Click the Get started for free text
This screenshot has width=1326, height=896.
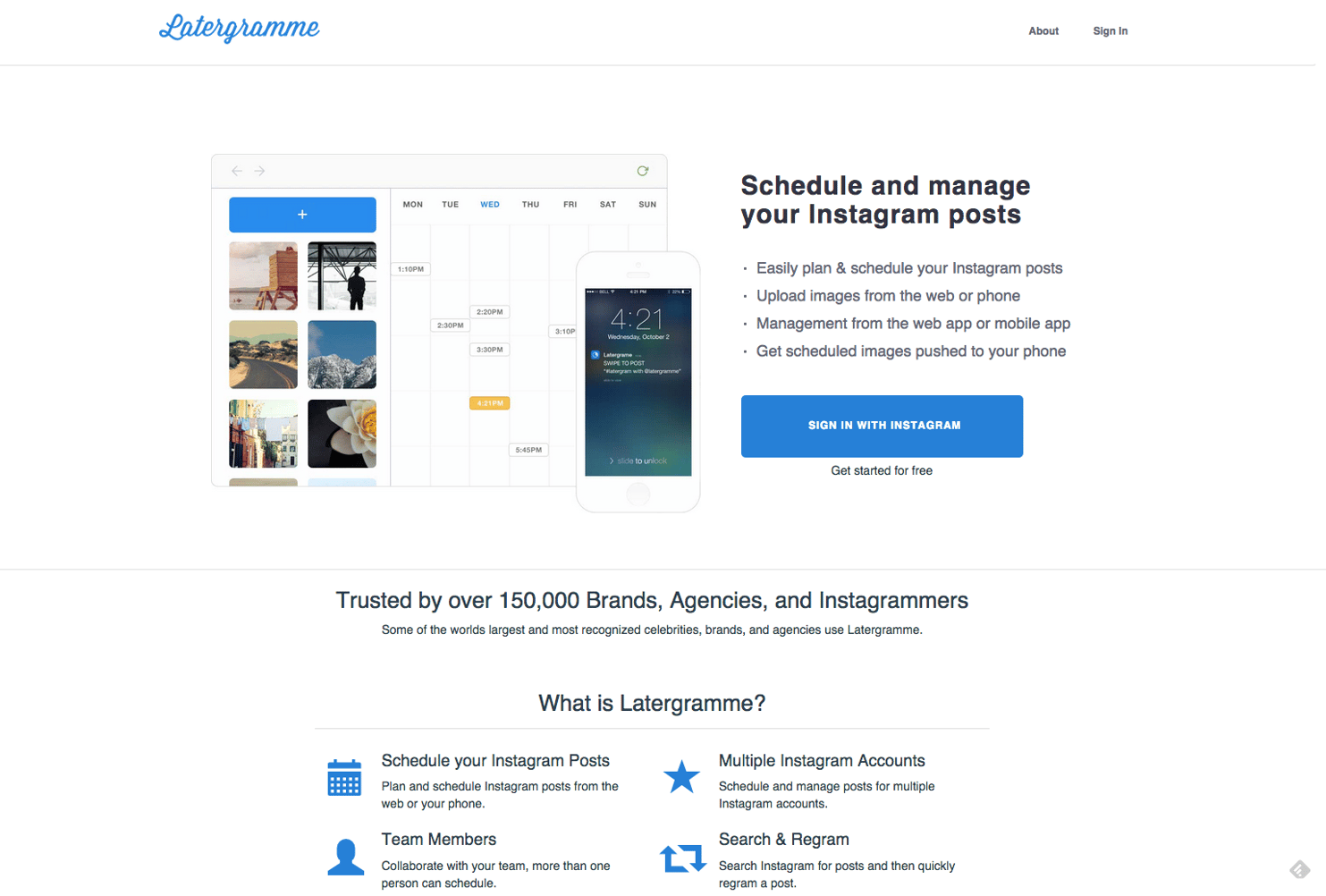pyautogui.click(x=882, y=471)
